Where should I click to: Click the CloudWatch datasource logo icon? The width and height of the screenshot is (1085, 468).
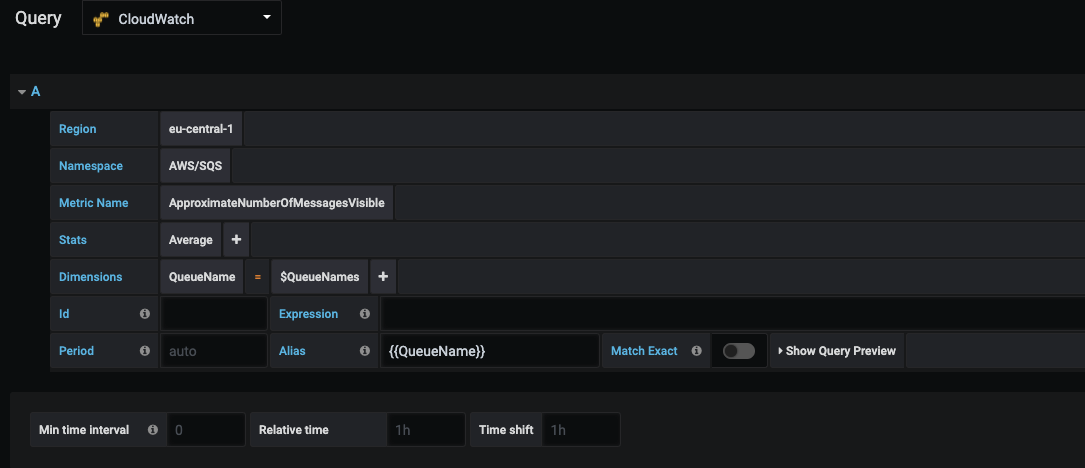coord(102,19)
